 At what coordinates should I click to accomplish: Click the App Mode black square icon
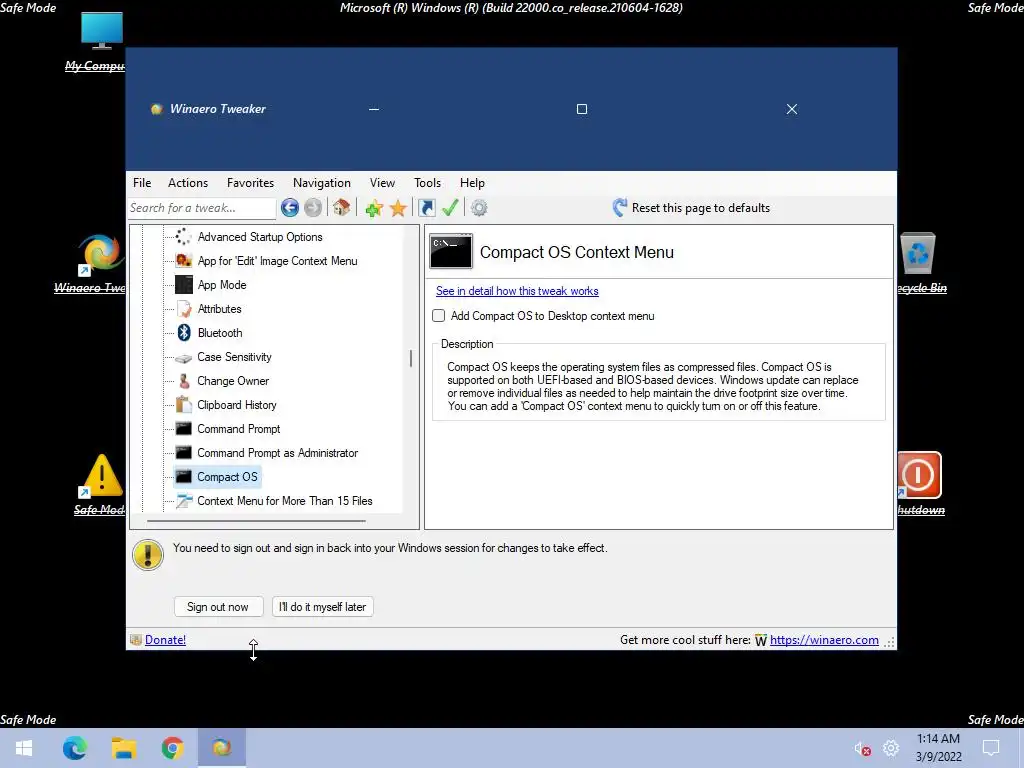coord(184,285)
